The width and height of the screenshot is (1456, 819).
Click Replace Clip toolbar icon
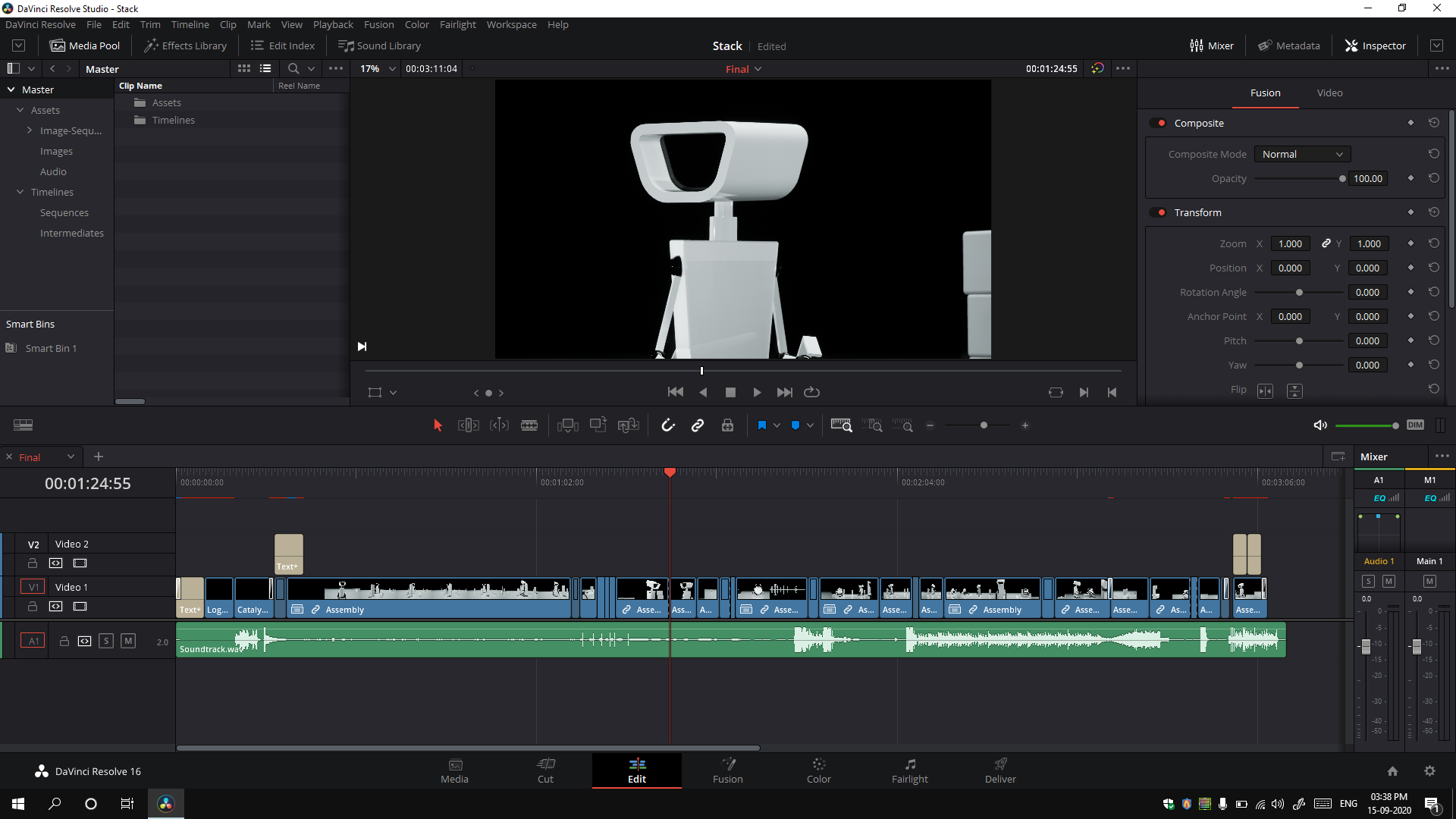[629, 425]
